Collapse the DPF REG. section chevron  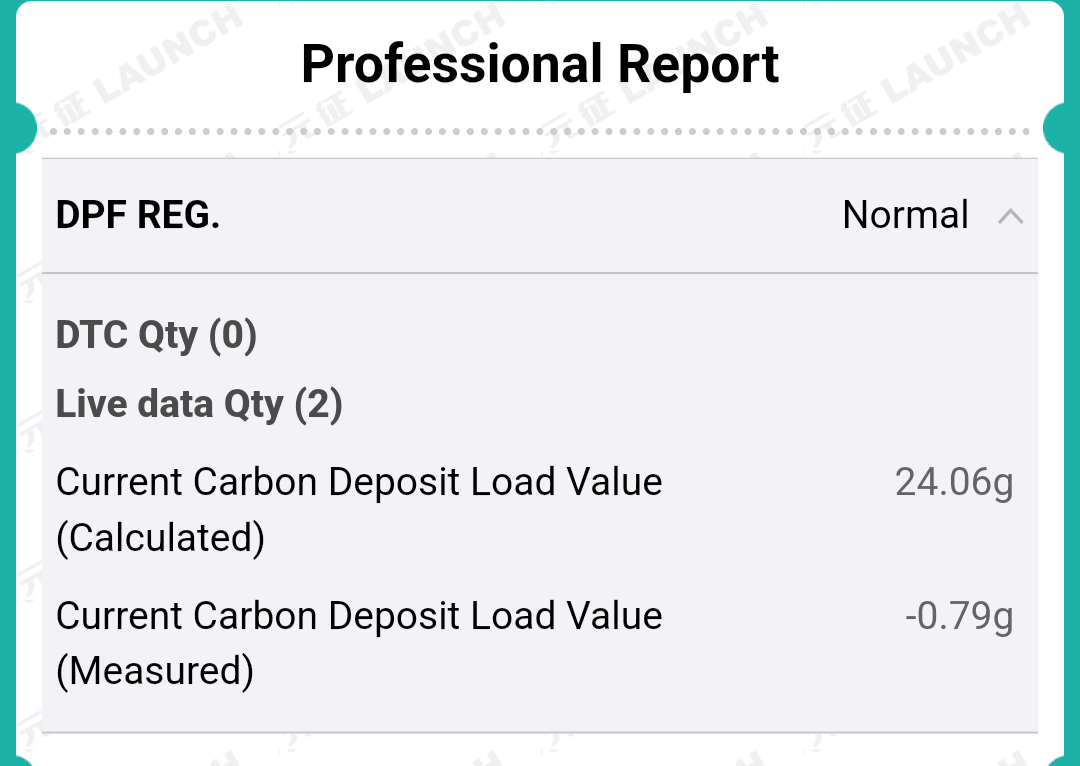pyautogui.click(x=1011, y=216)
